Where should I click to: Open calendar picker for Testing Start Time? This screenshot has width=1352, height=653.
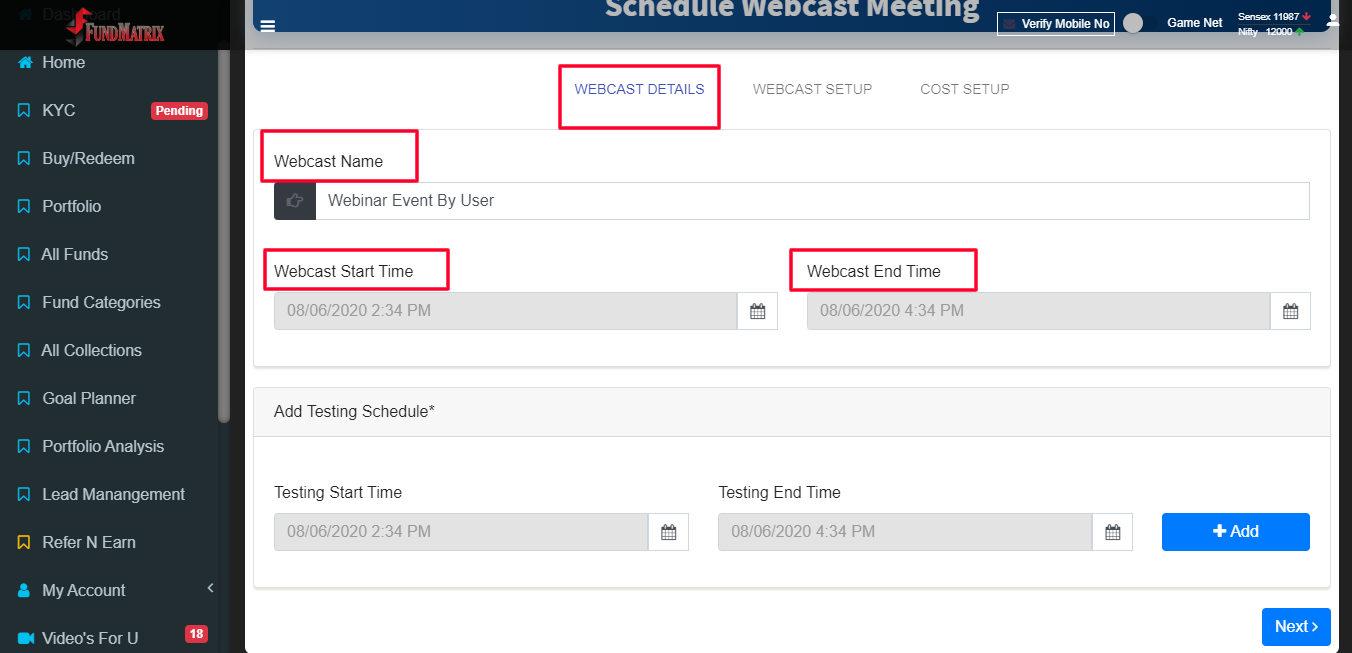click(x=668, y=532)
